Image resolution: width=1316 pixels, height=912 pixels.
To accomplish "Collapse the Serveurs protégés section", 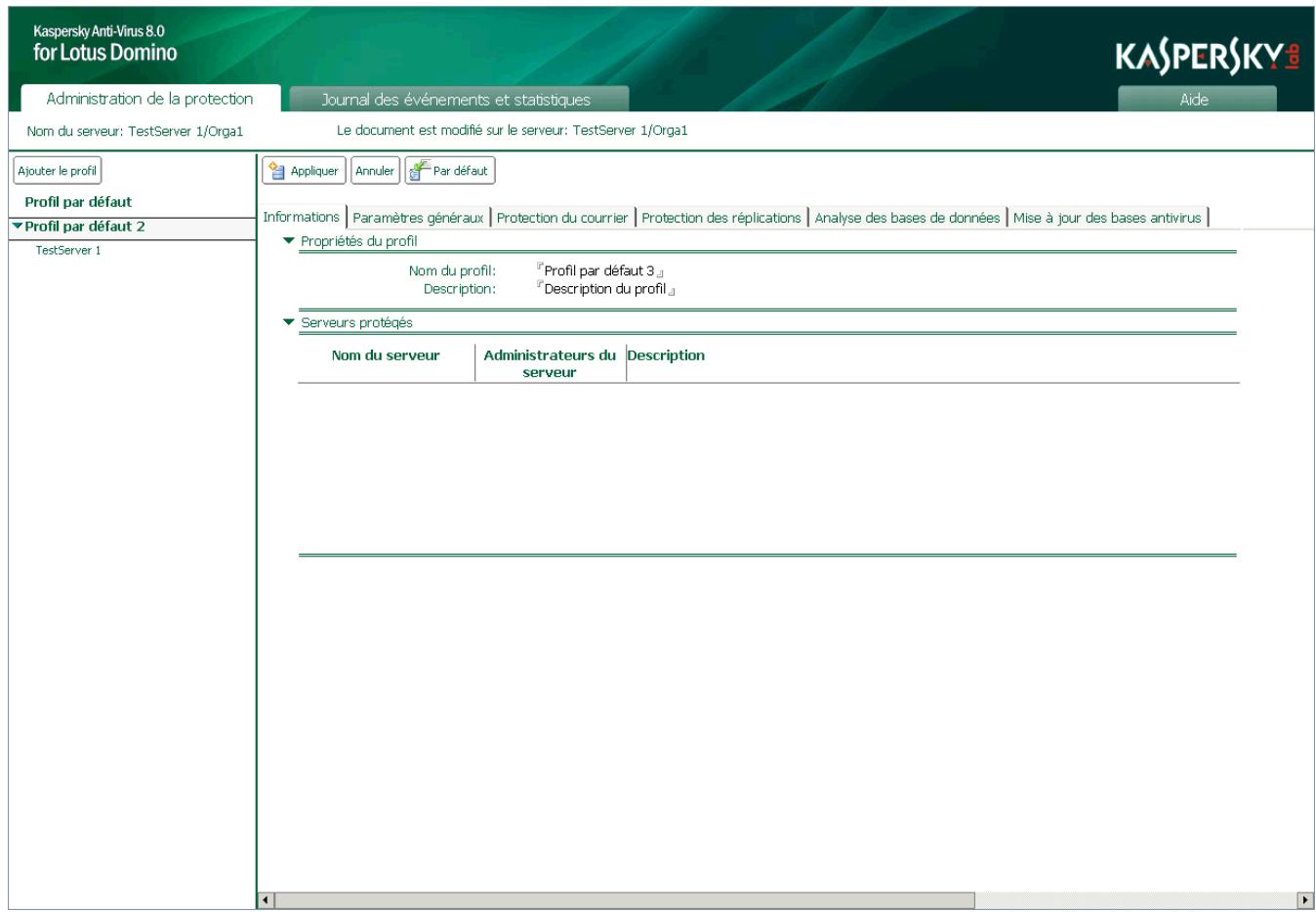I will pyautogui.click(x=288, y=322).
